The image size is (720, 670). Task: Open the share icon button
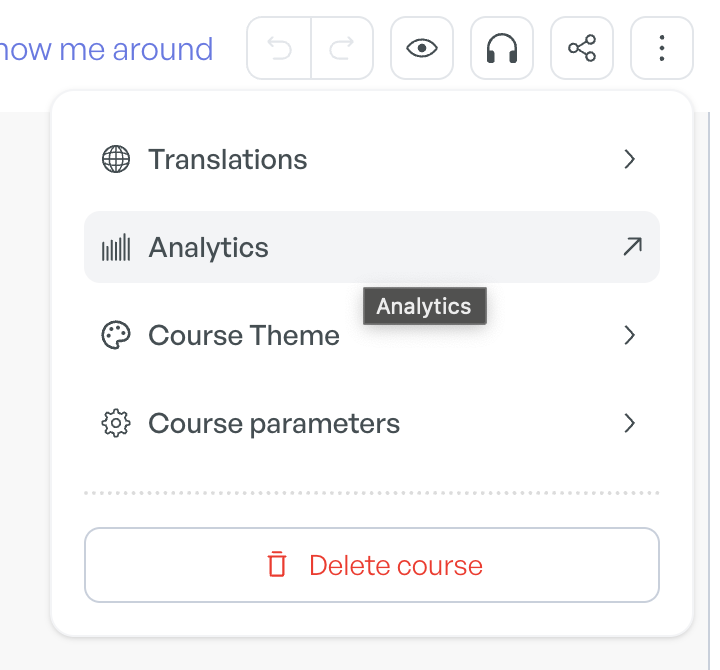(x=582, y=48)
